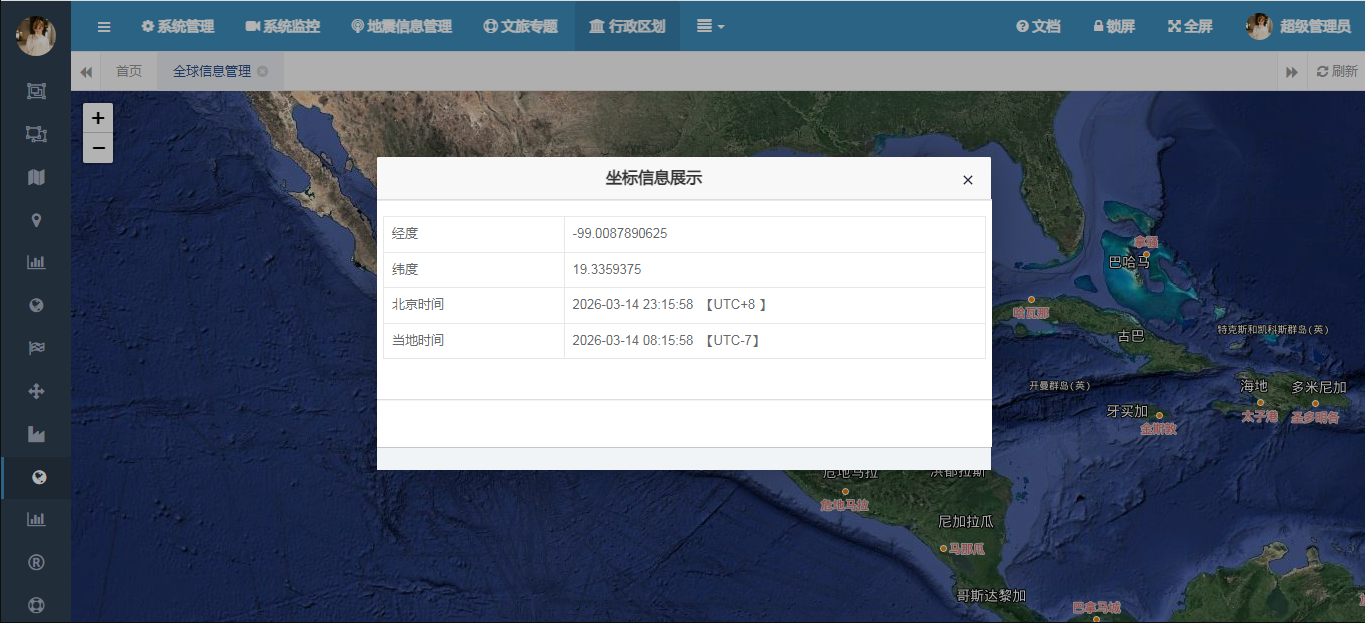Screen dimensions: 1365x623
Task: Click the 特克斯和凯科斯群岛 map label
Action: pyautogui.click(x=1274, y=330)
